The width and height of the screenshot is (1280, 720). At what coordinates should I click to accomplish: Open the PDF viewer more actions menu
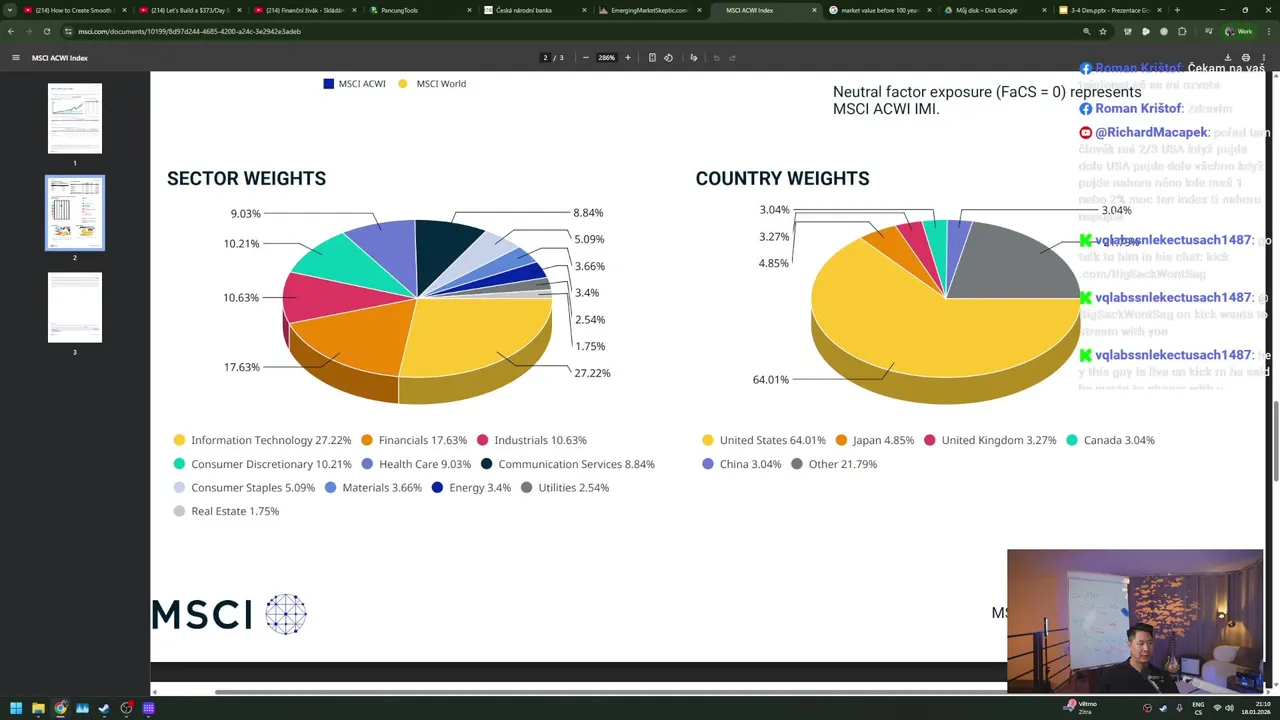1264,58
